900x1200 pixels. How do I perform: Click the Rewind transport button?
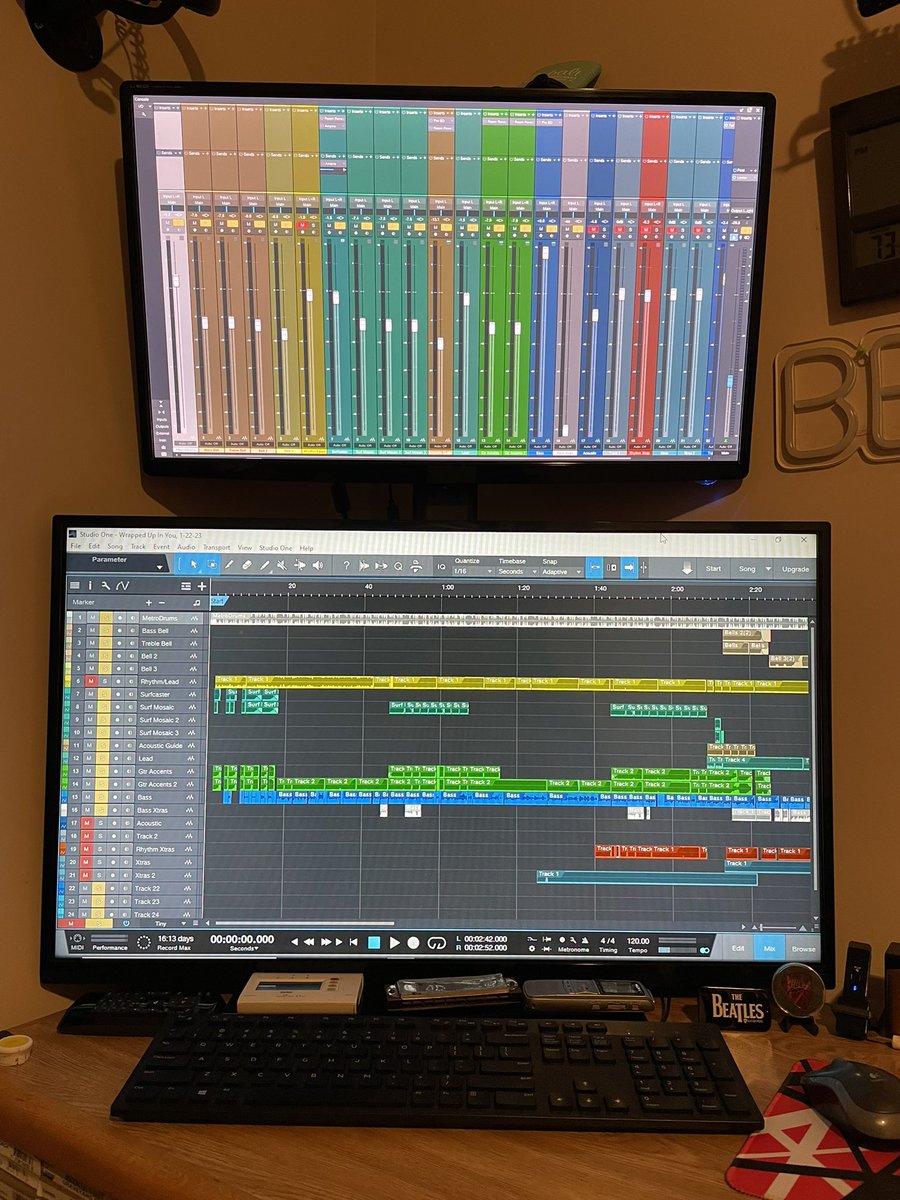[x=309, y=942]
